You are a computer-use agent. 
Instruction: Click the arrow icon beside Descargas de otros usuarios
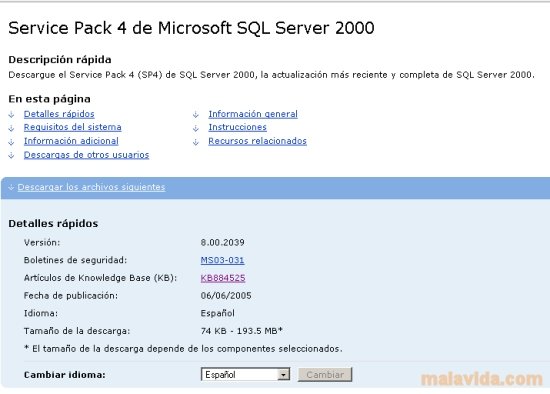click(12, 155)
